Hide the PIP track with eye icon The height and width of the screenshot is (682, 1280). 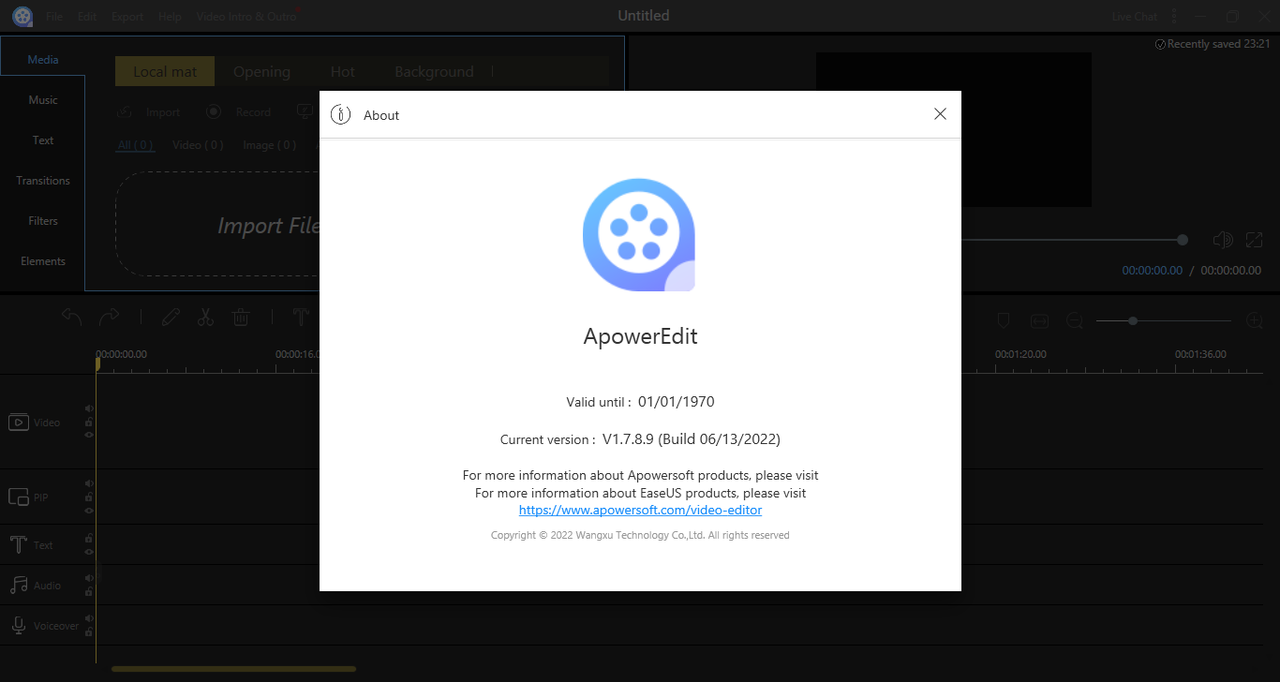click(x=89, y=510)
